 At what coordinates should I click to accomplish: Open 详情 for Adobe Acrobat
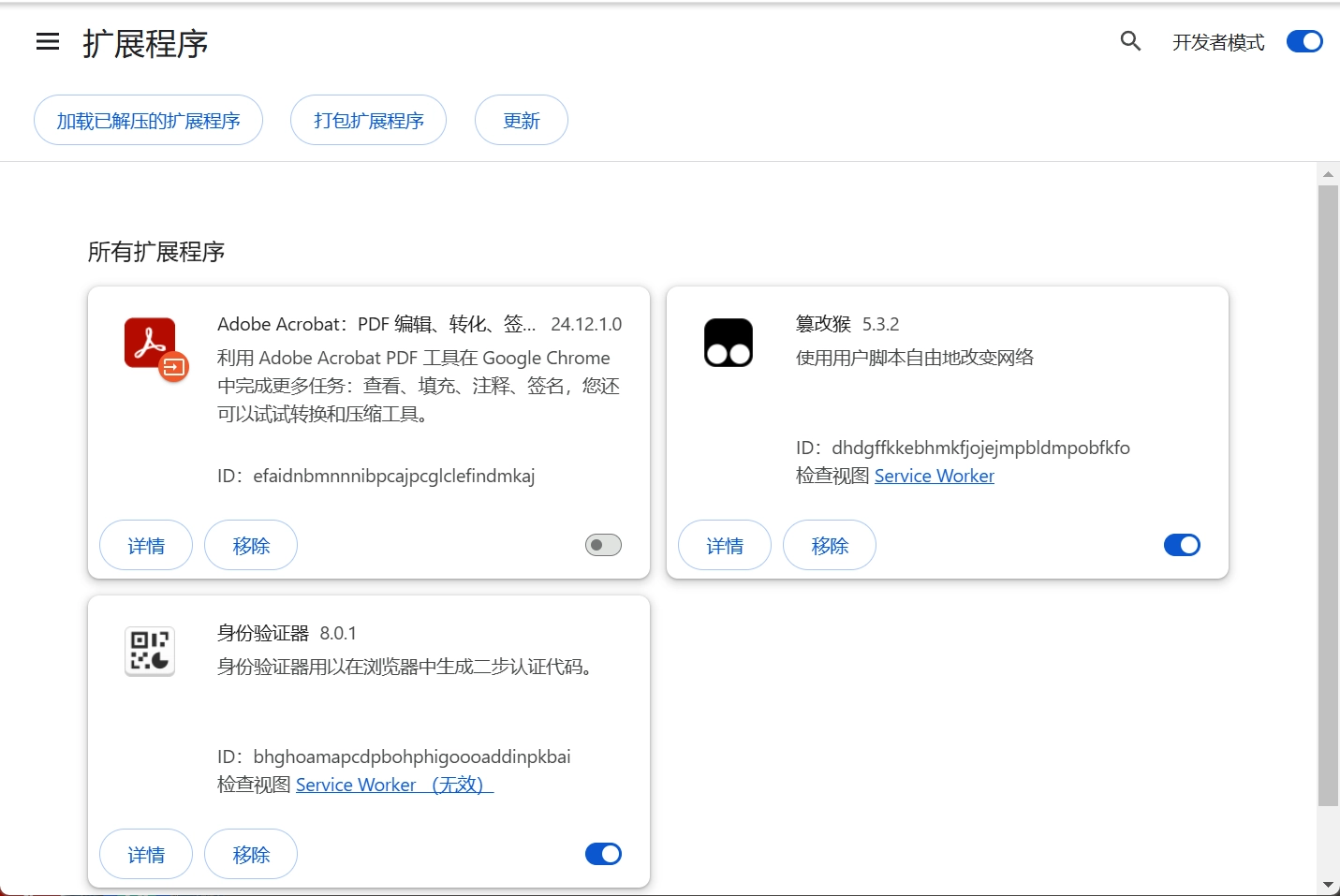click(x=146, y=545)
